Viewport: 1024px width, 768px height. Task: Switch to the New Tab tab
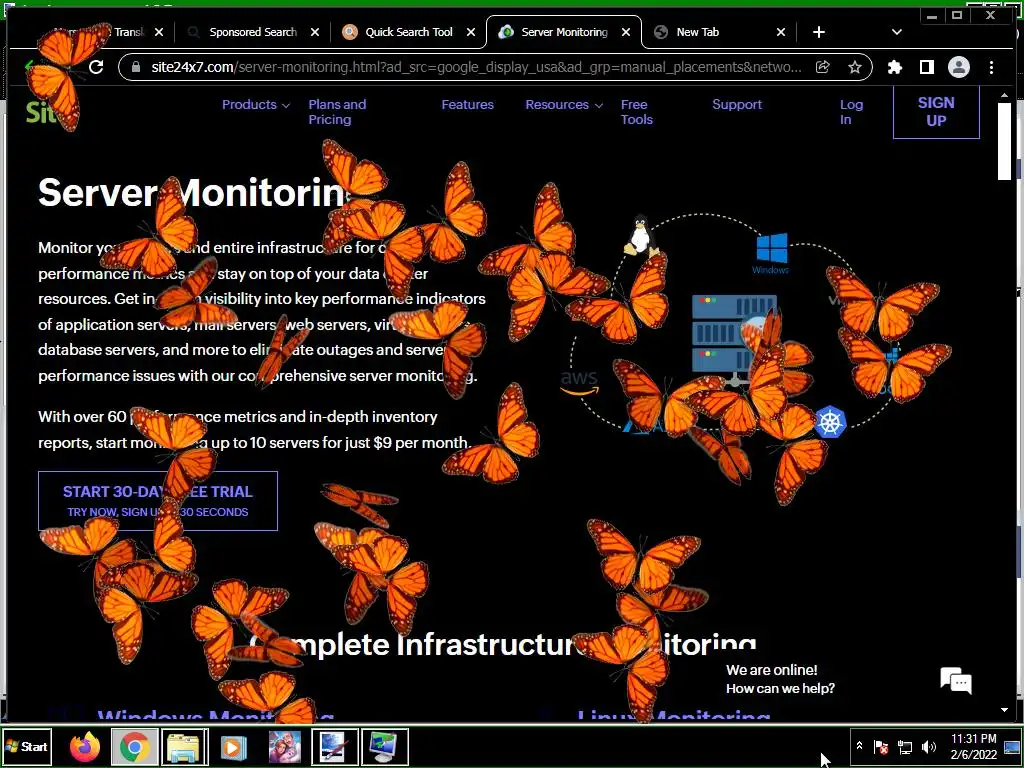click(x=697, y=32)
